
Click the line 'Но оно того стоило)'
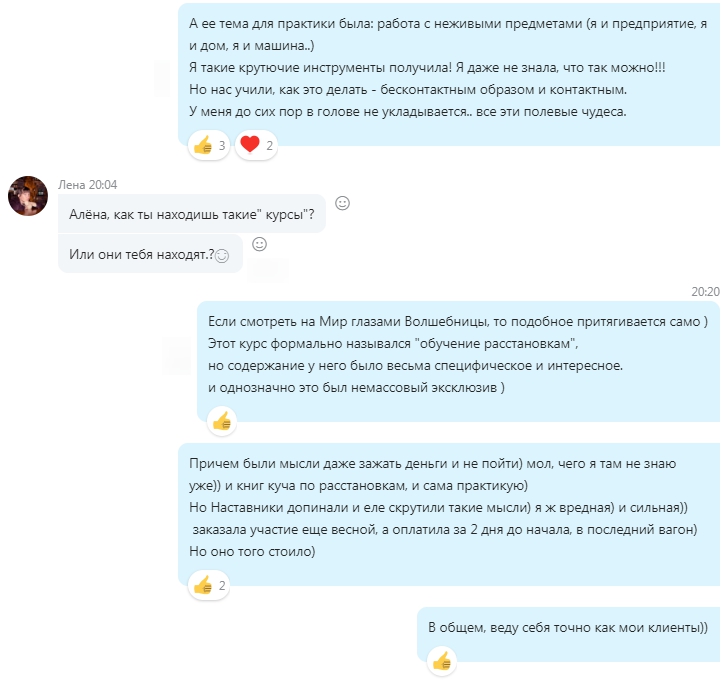pos(252,551)
